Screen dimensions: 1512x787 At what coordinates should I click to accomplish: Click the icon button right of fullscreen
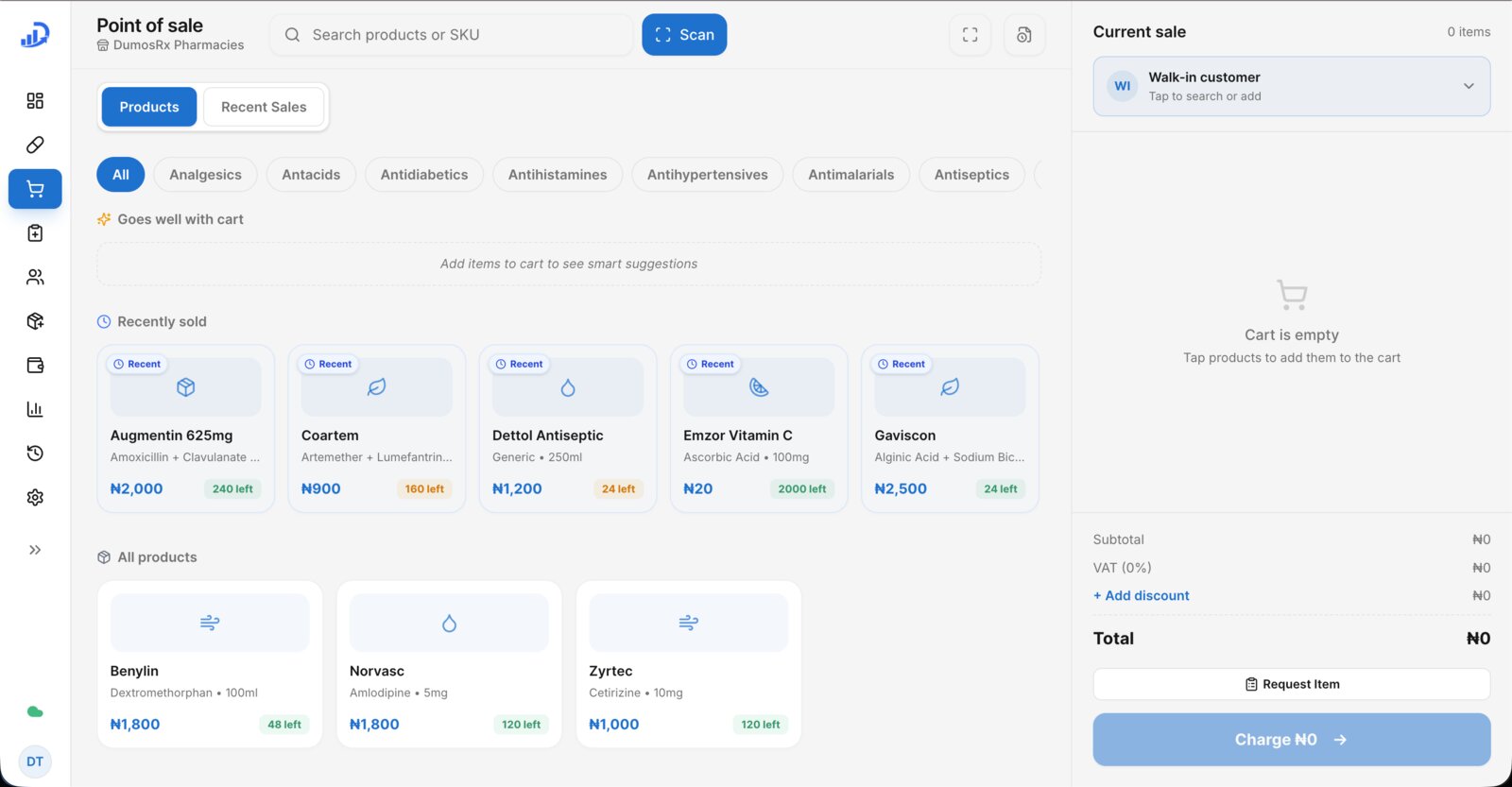click(x=1024, y=35)
